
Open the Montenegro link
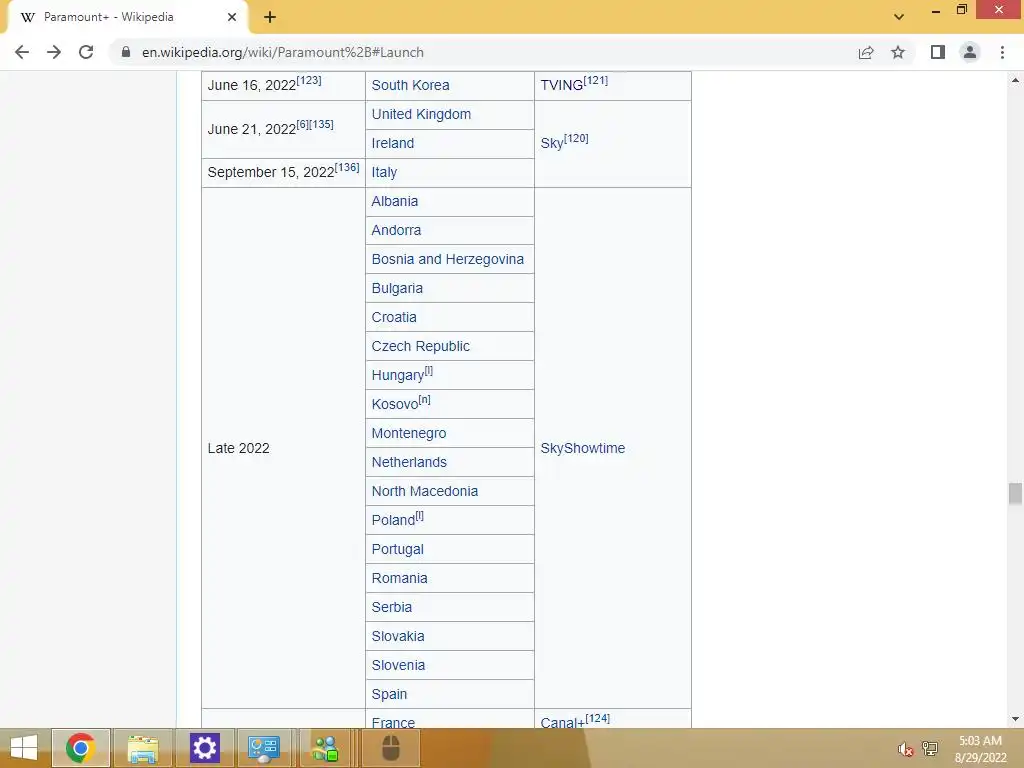[x=409, y=433]
